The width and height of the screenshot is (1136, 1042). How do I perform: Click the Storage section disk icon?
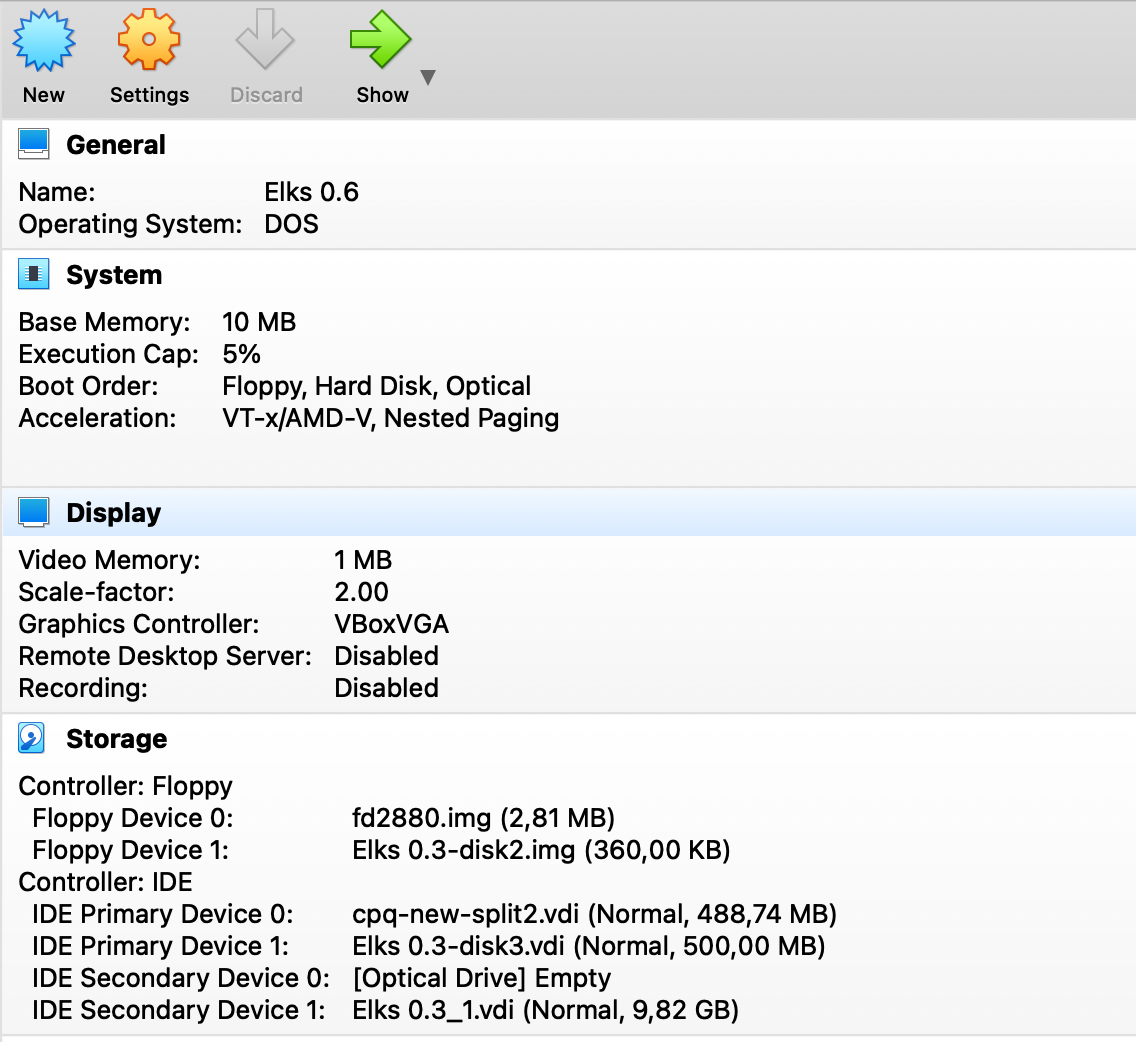point(32,738)
